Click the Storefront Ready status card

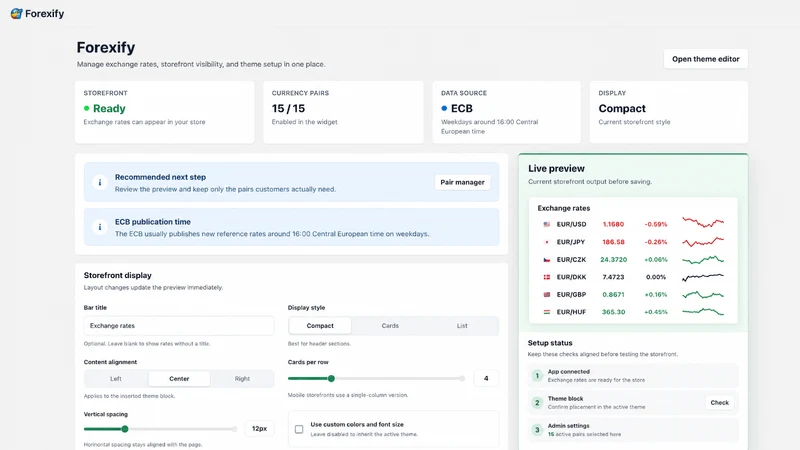[164, 112]
